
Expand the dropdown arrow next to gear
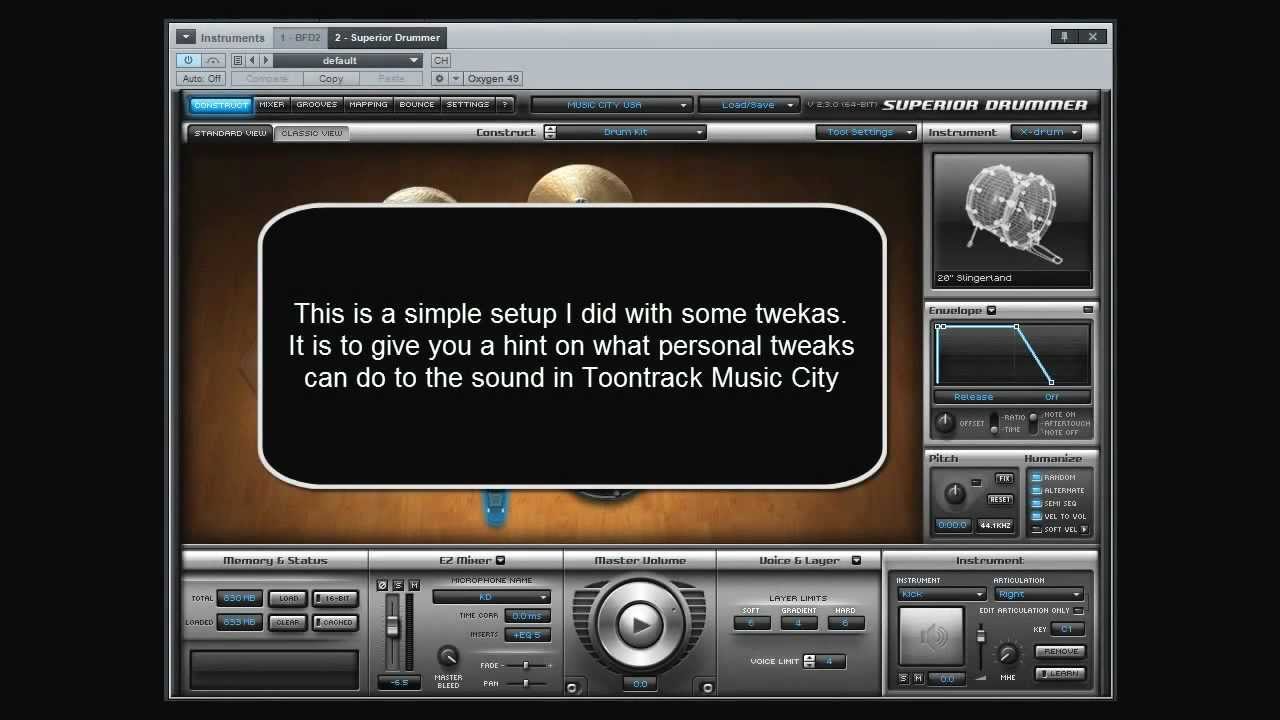coord(456,78)
